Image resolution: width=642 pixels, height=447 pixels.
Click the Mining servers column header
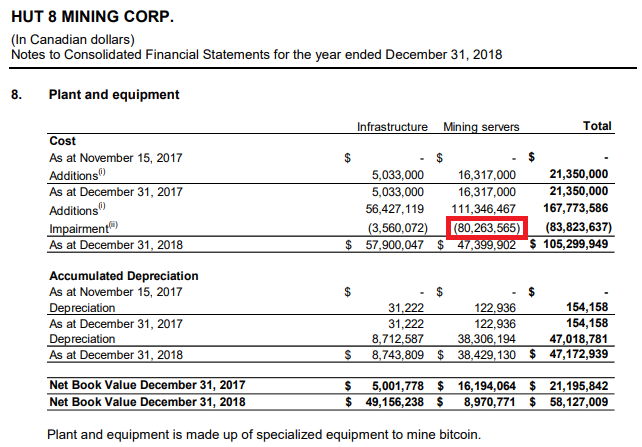(481, 127)
